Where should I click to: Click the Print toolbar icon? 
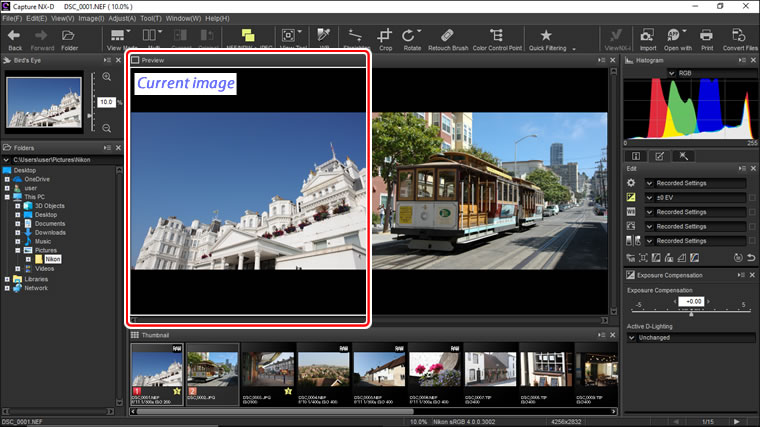coord(706,35)
